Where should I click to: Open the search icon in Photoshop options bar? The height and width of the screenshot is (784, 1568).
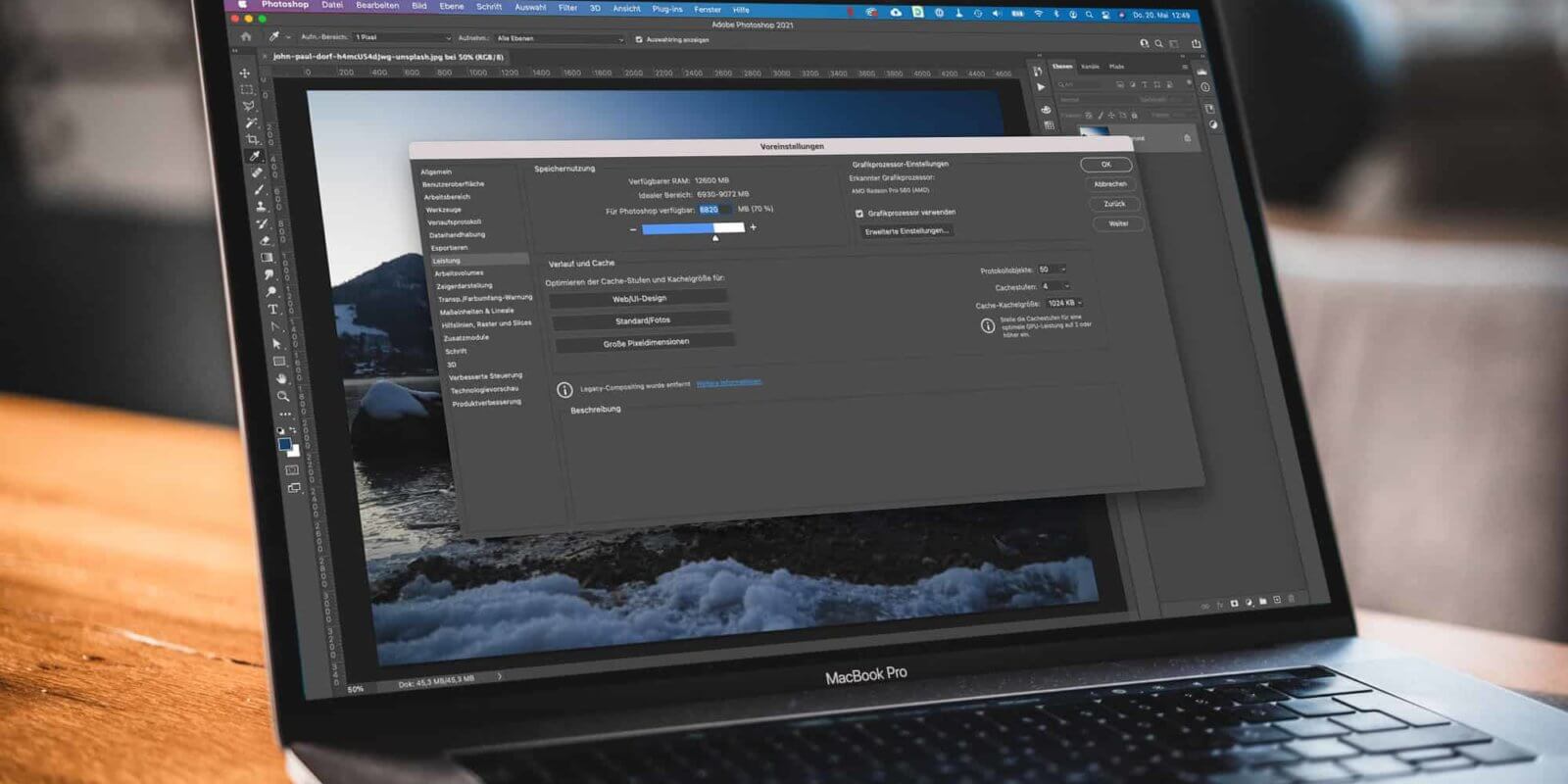click(x=1158, y=43)
